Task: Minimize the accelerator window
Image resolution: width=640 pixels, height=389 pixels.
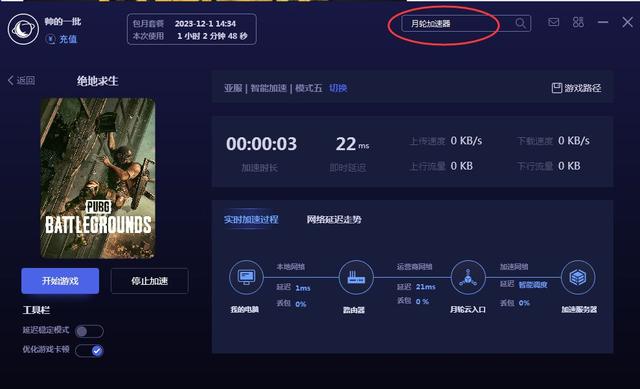Action: [603, 22]
